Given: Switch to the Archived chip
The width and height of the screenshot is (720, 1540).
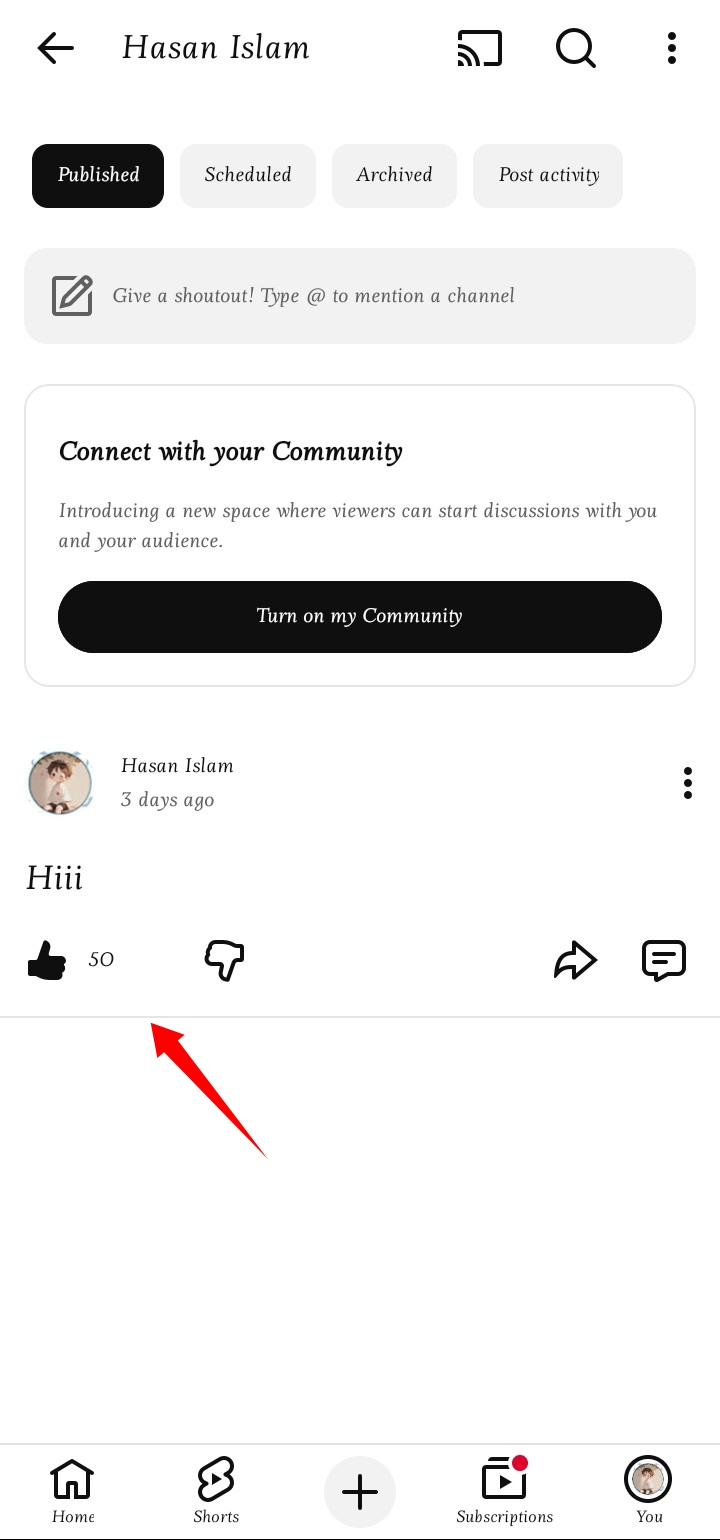Looking at the screenshot, I should click(x=394, y=176).
